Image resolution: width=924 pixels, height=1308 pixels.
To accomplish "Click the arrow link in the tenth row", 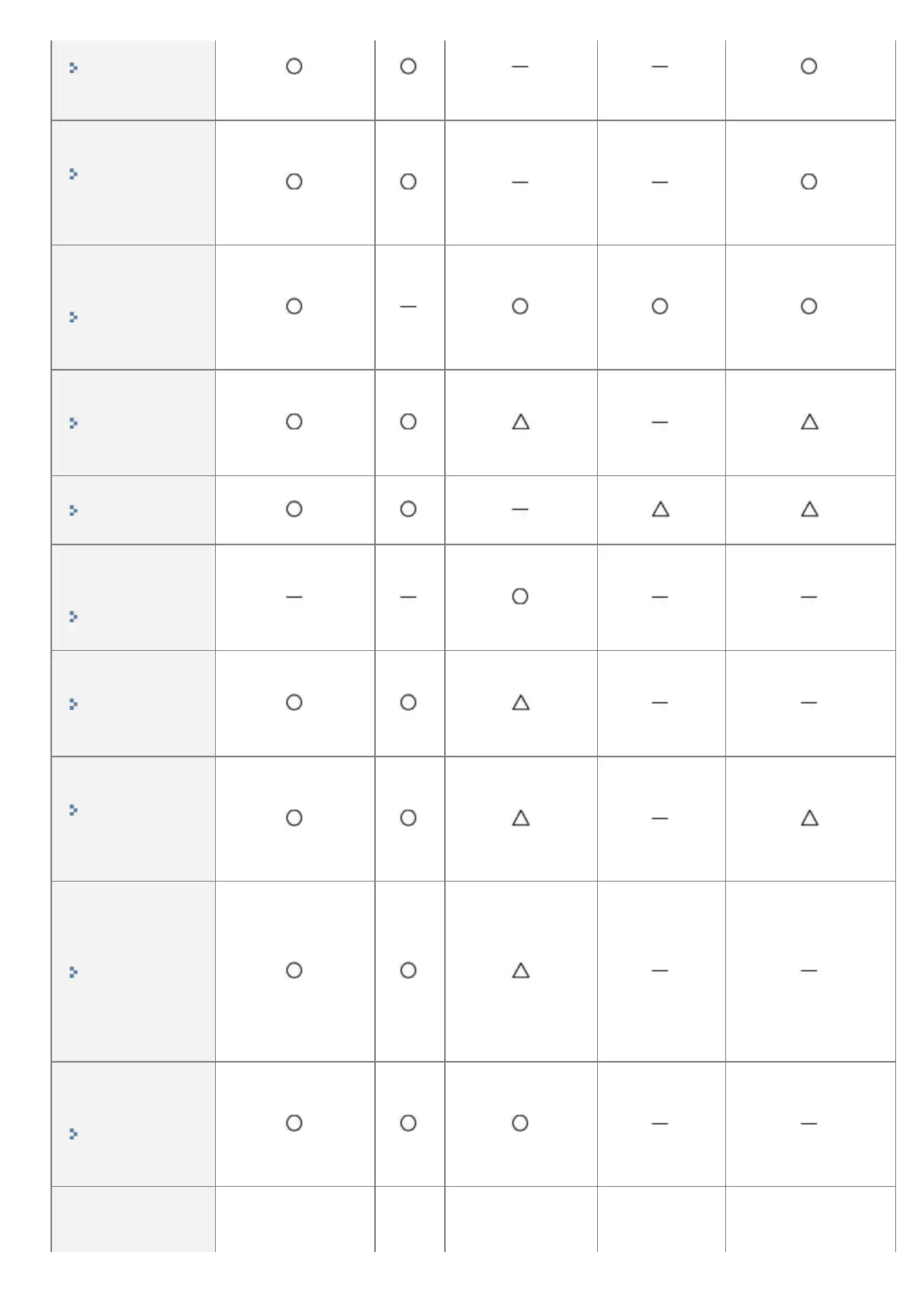I will (x=74, y=1134).
